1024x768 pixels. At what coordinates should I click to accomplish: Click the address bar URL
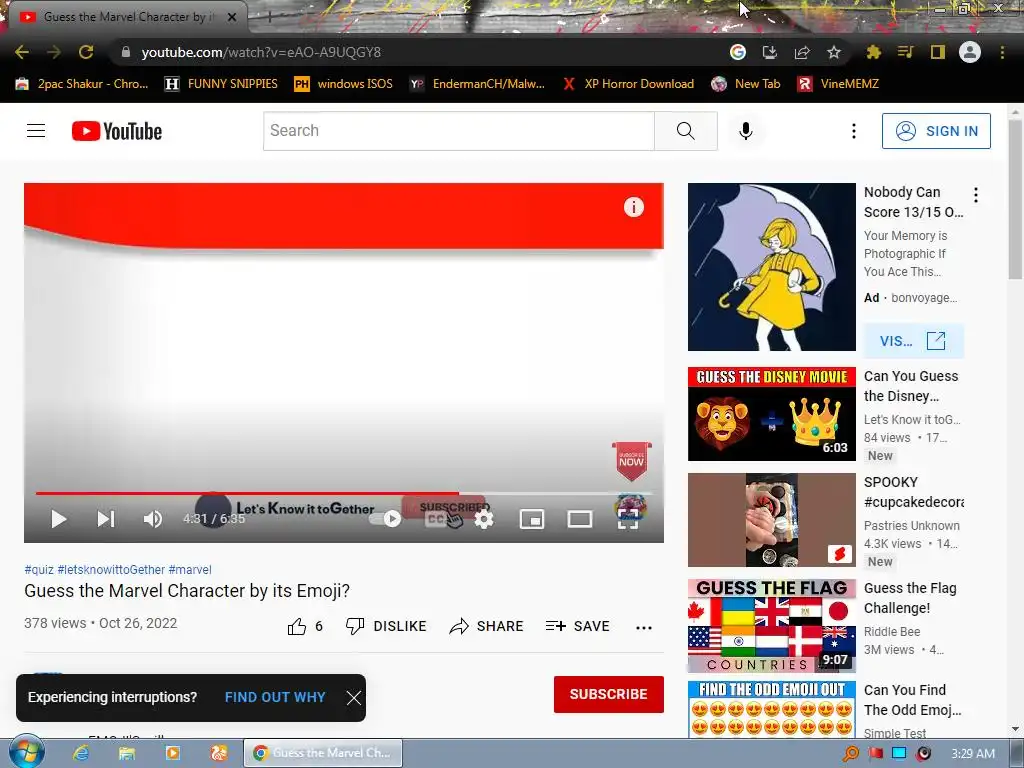pos(261,52)
